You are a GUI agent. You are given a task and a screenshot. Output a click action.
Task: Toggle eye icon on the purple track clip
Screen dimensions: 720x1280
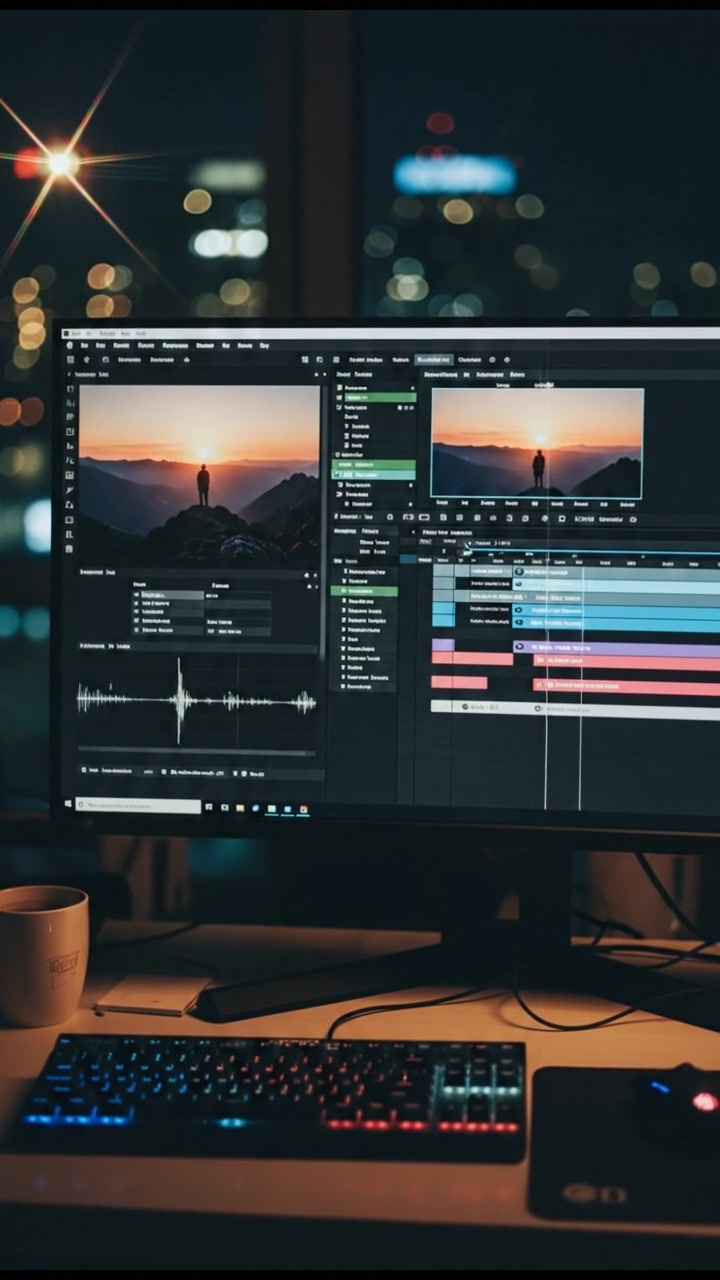[x=520, y=647]
